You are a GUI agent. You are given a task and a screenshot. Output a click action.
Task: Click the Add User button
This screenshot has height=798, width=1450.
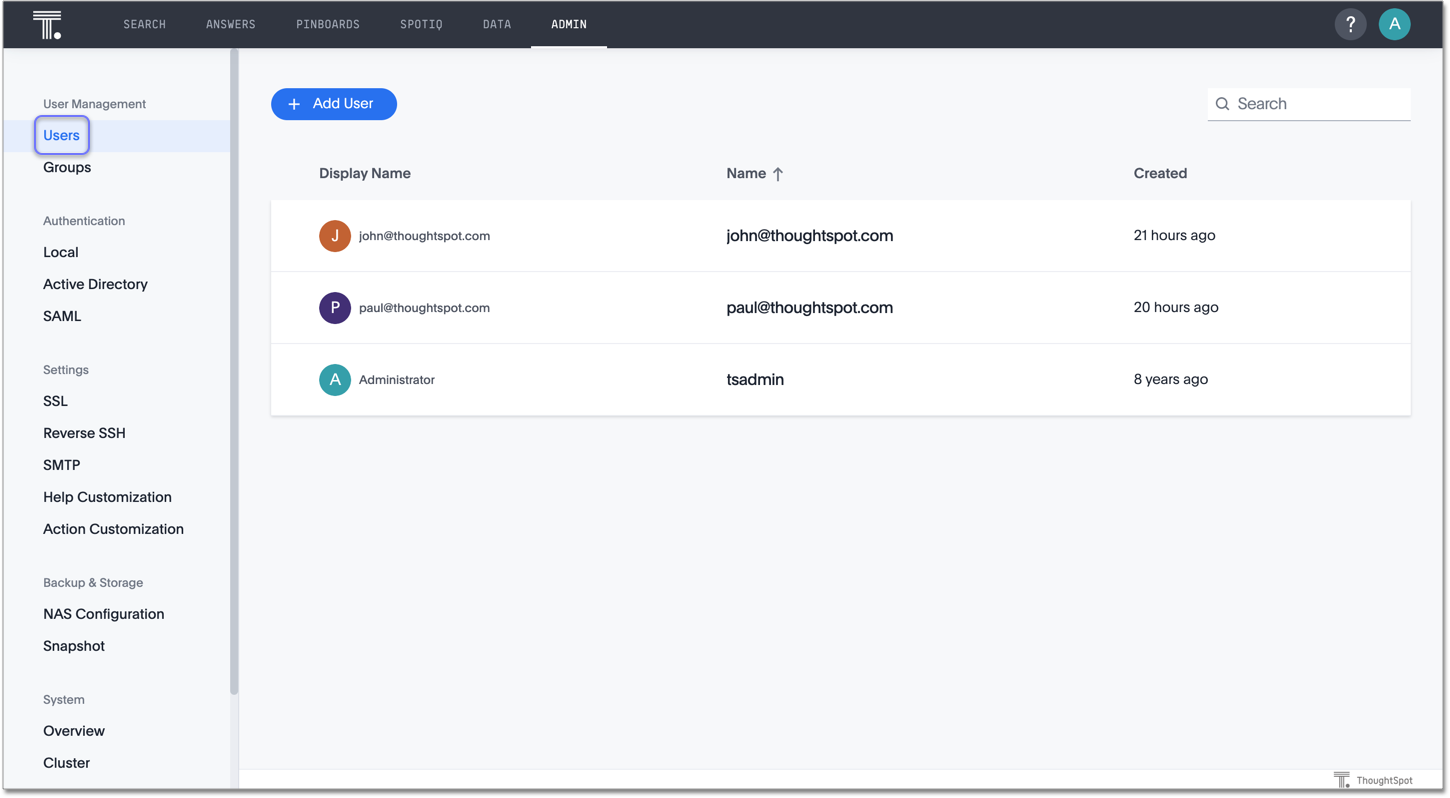click(333, 104)
